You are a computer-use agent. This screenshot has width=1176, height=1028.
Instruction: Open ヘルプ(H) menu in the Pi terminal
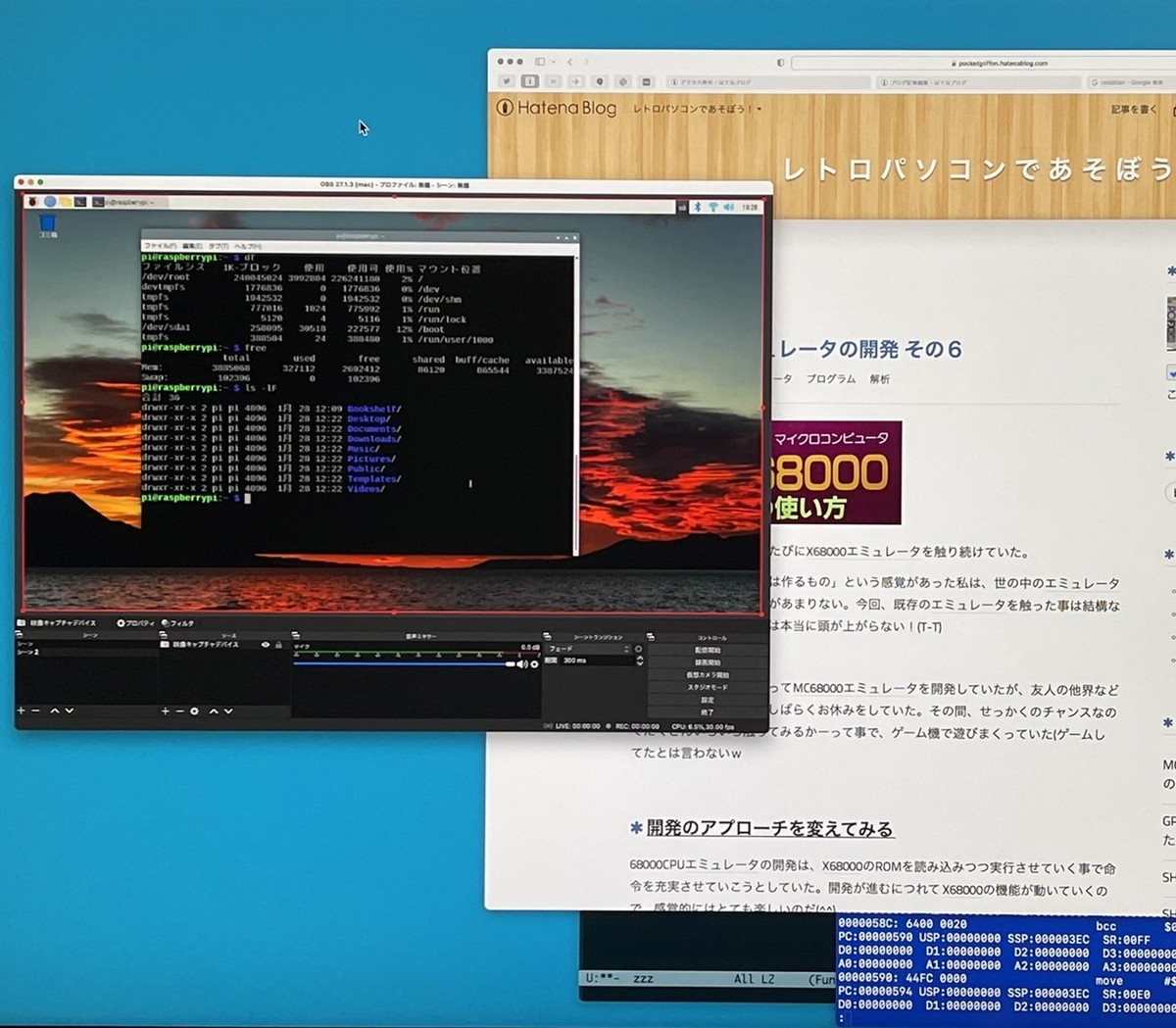pyautogui.click(x=248, y=246)
